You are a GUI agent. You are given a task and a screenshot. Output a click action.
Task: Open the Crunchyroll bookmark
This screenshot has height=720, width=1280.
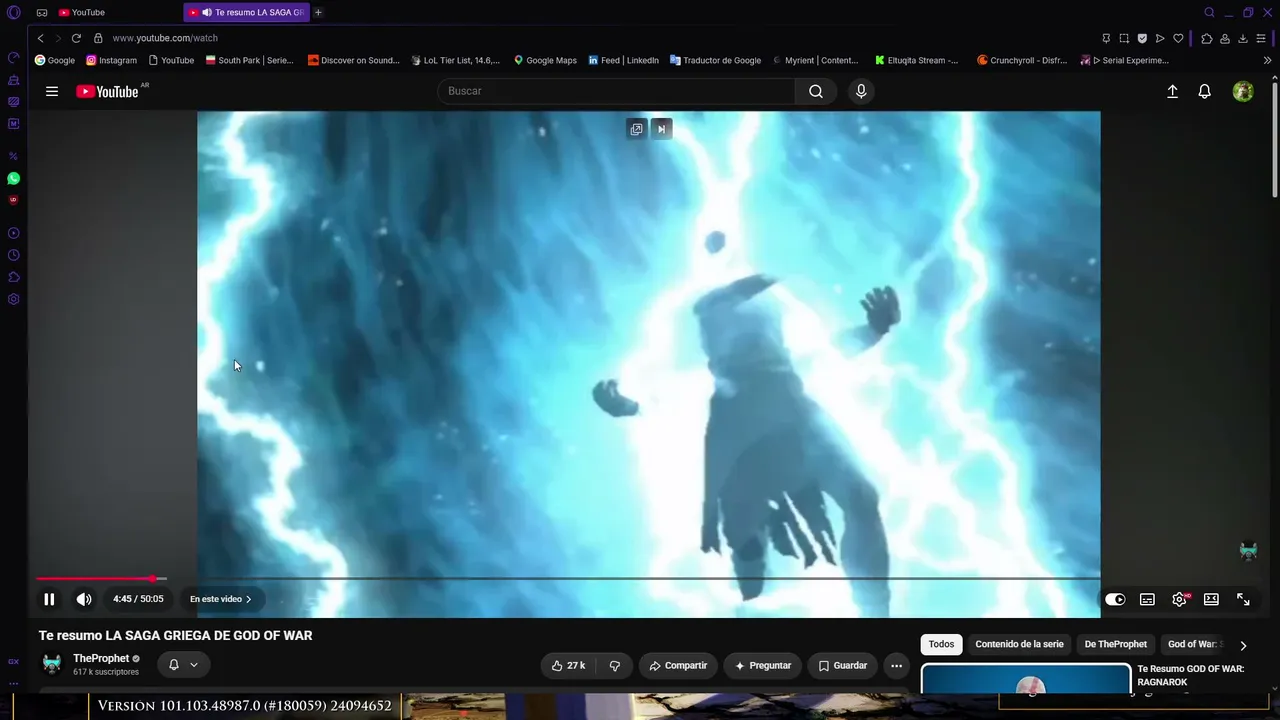[x=1022, y=60]
